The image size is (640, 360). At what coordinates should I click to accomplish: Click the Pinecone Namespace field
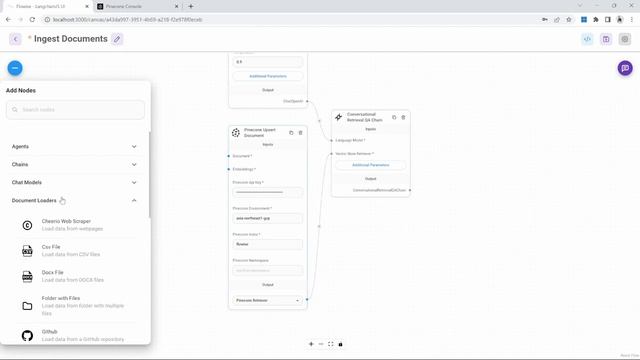268,270
